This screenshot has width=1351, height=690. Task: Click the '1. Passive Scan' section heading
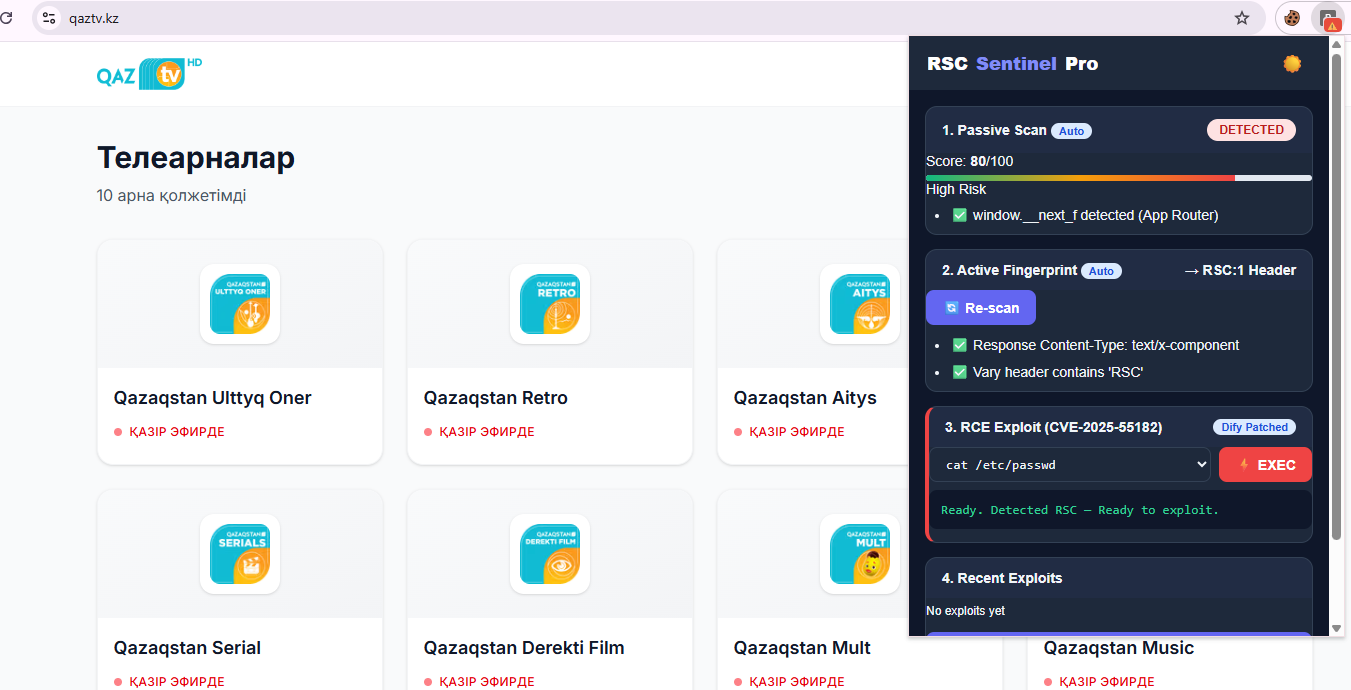994,130
